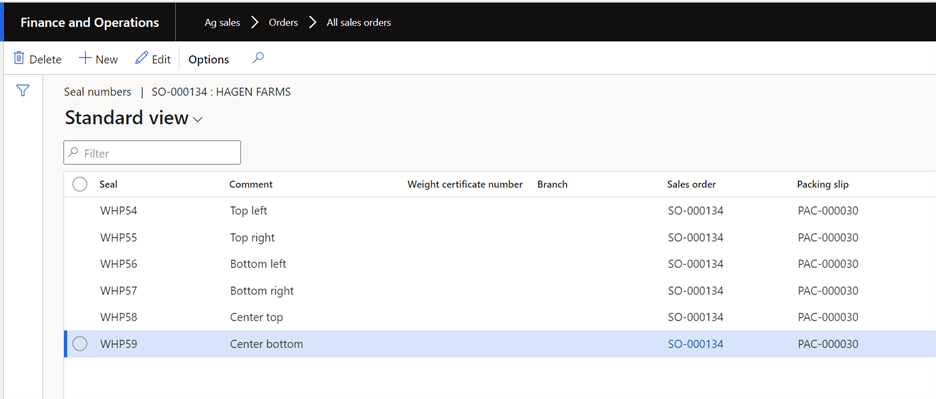Click the New plus icon
This screenshot has height=399, width=936.
(x=85, y=59)
